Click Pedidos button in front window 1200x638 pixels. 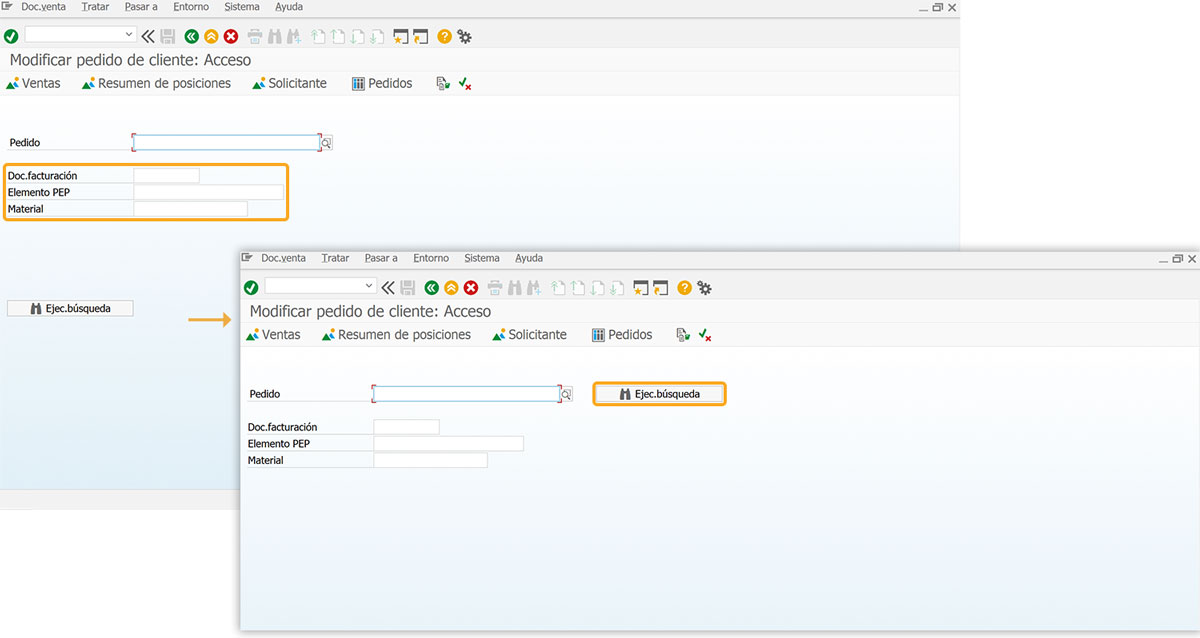[x=622, y=335]
